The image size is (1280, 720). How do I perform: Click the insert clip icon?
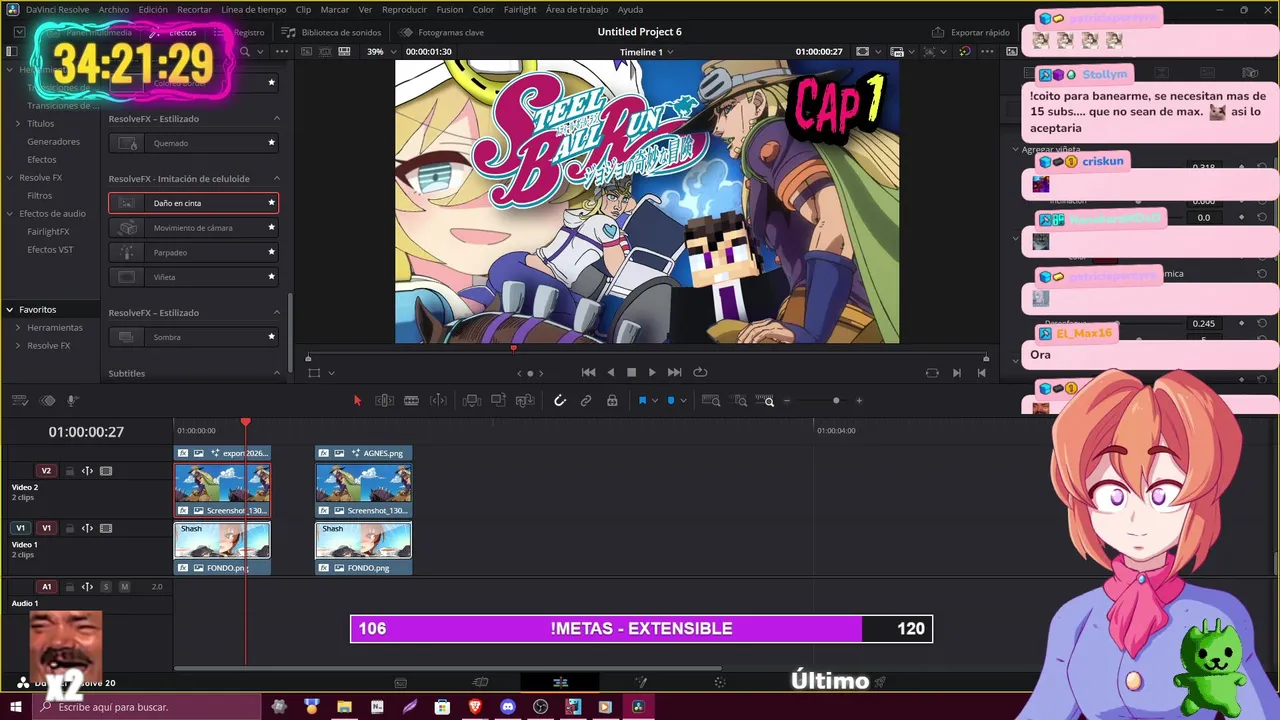(x=472, y=401)
